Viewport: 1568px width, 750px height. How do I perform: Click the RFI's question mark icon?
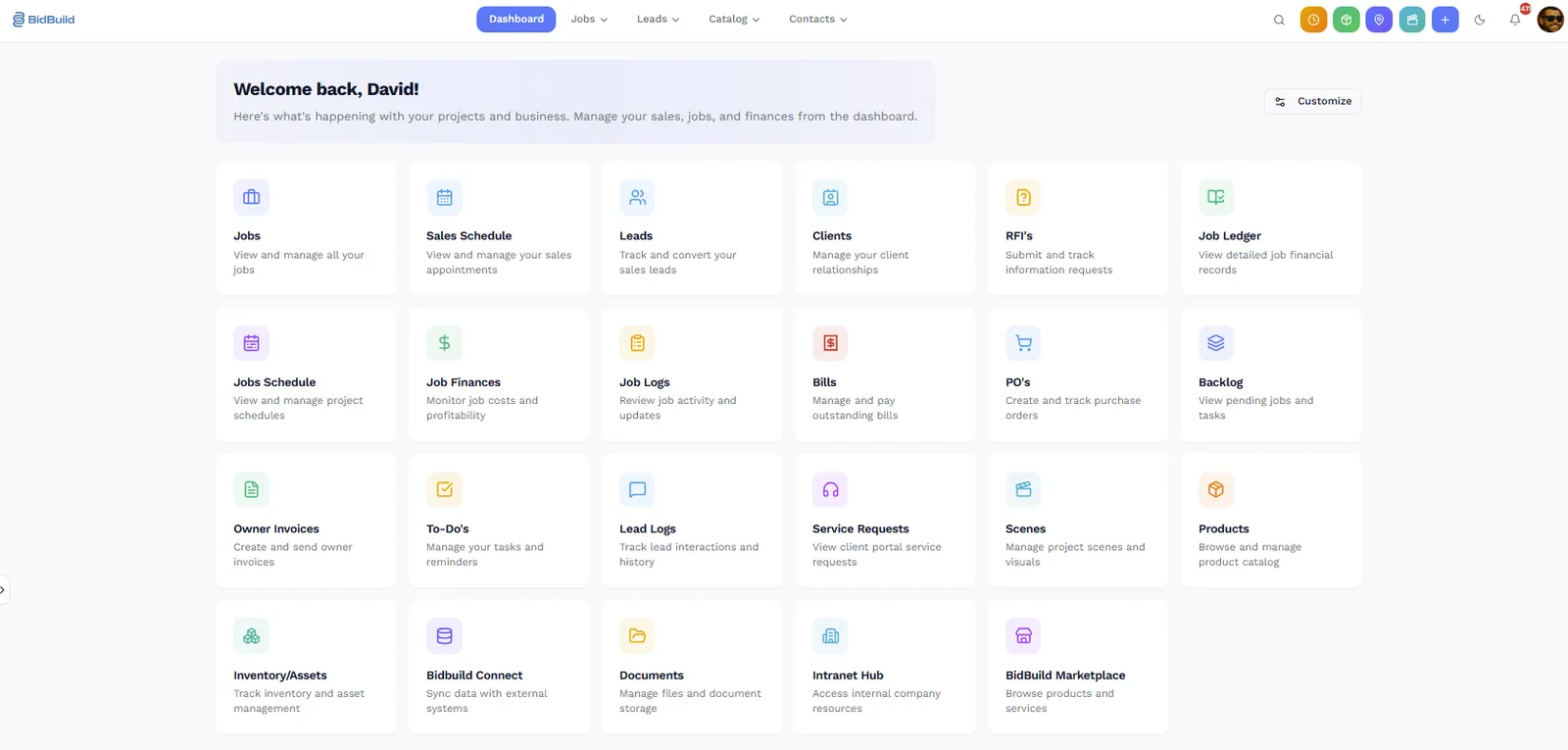click(1023, 197)
